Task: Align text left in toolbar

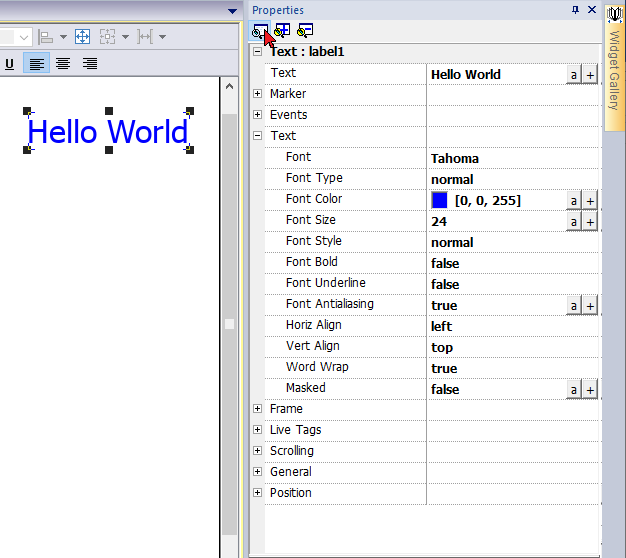Action: [x=36, y=64]
